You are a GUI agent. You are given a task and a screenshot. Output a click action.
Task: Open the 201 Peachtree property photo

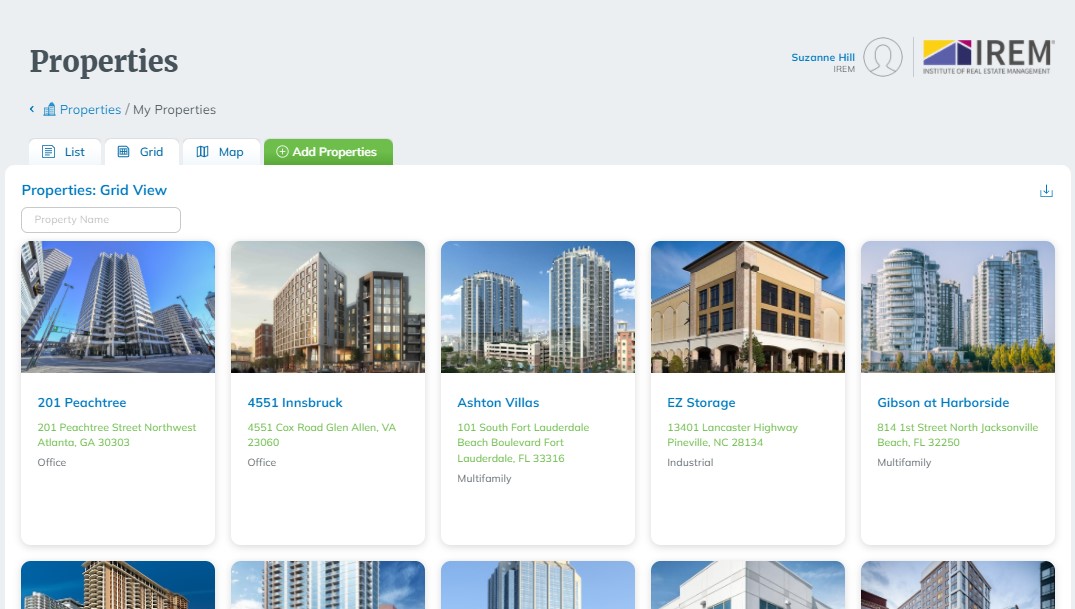click(x=118, y=307)
